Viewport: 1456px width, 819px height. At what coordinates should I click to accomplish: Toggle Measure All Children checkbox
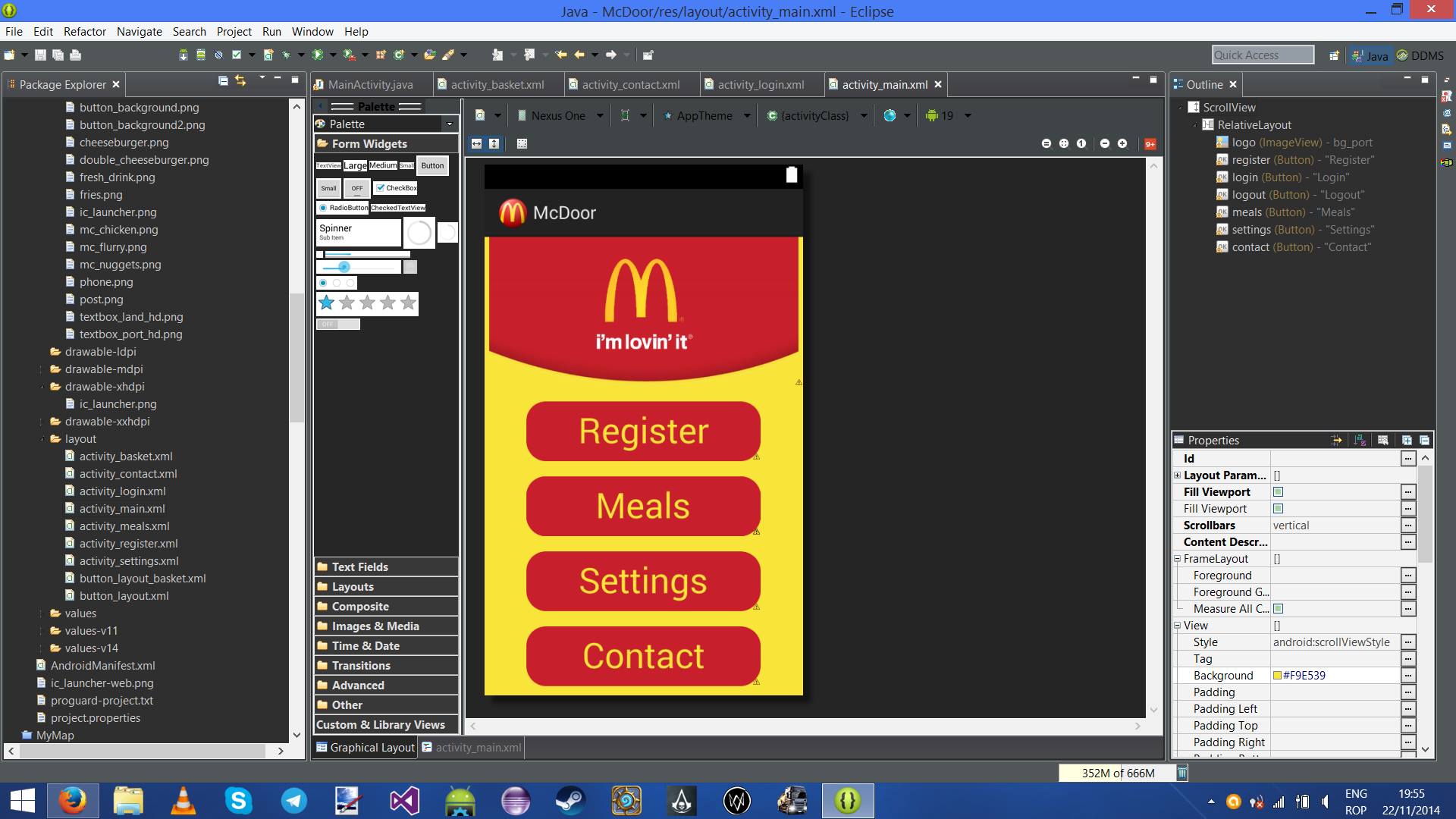[1278, 609]
